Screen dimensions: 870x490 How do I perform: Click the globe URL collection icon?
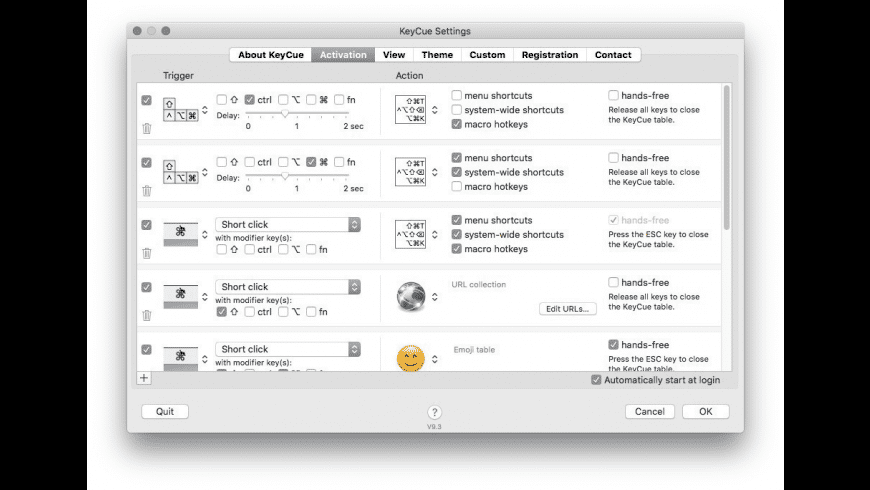tap(411, 296)
